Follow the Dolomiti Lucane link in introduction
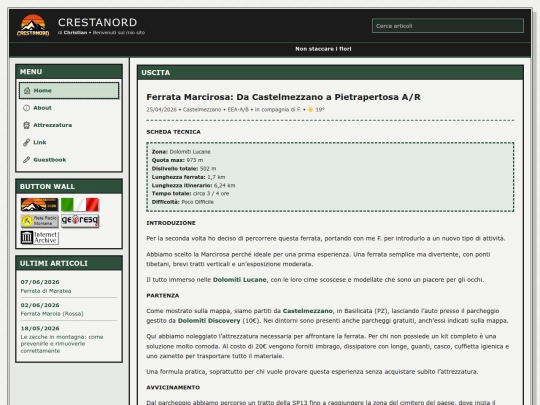 click(x=240, y=280)
